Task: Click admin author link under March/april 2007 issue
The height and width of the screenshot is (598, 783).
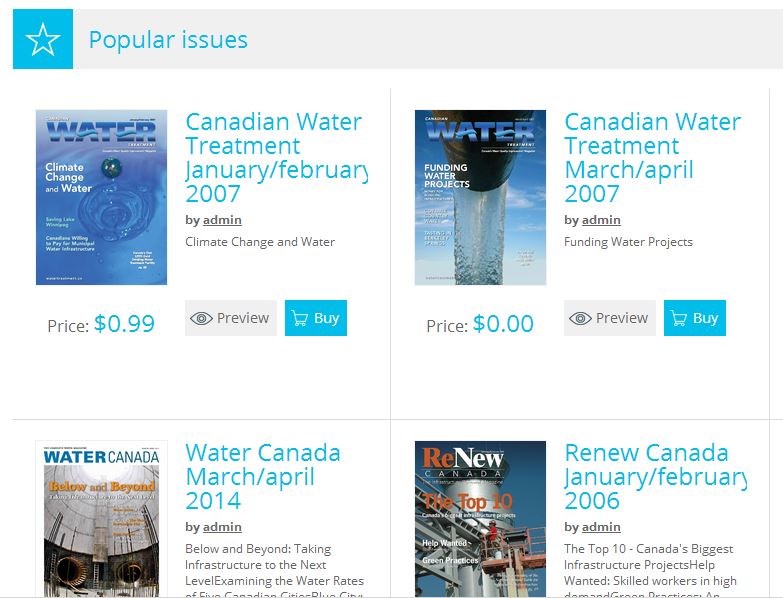Action: tap(601, 220)
